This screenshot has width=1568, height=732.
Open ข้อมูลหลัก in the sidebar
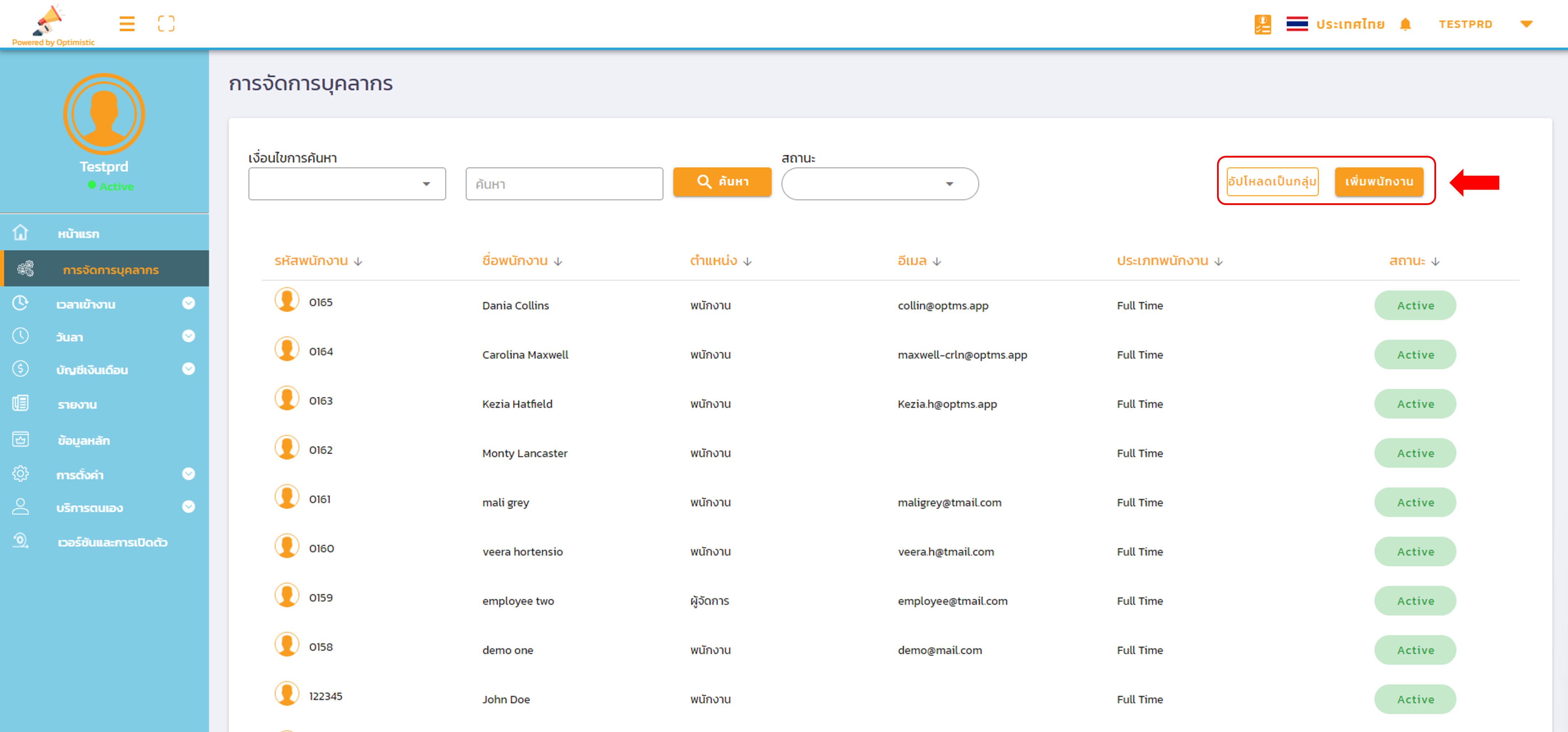click(84, 440)
